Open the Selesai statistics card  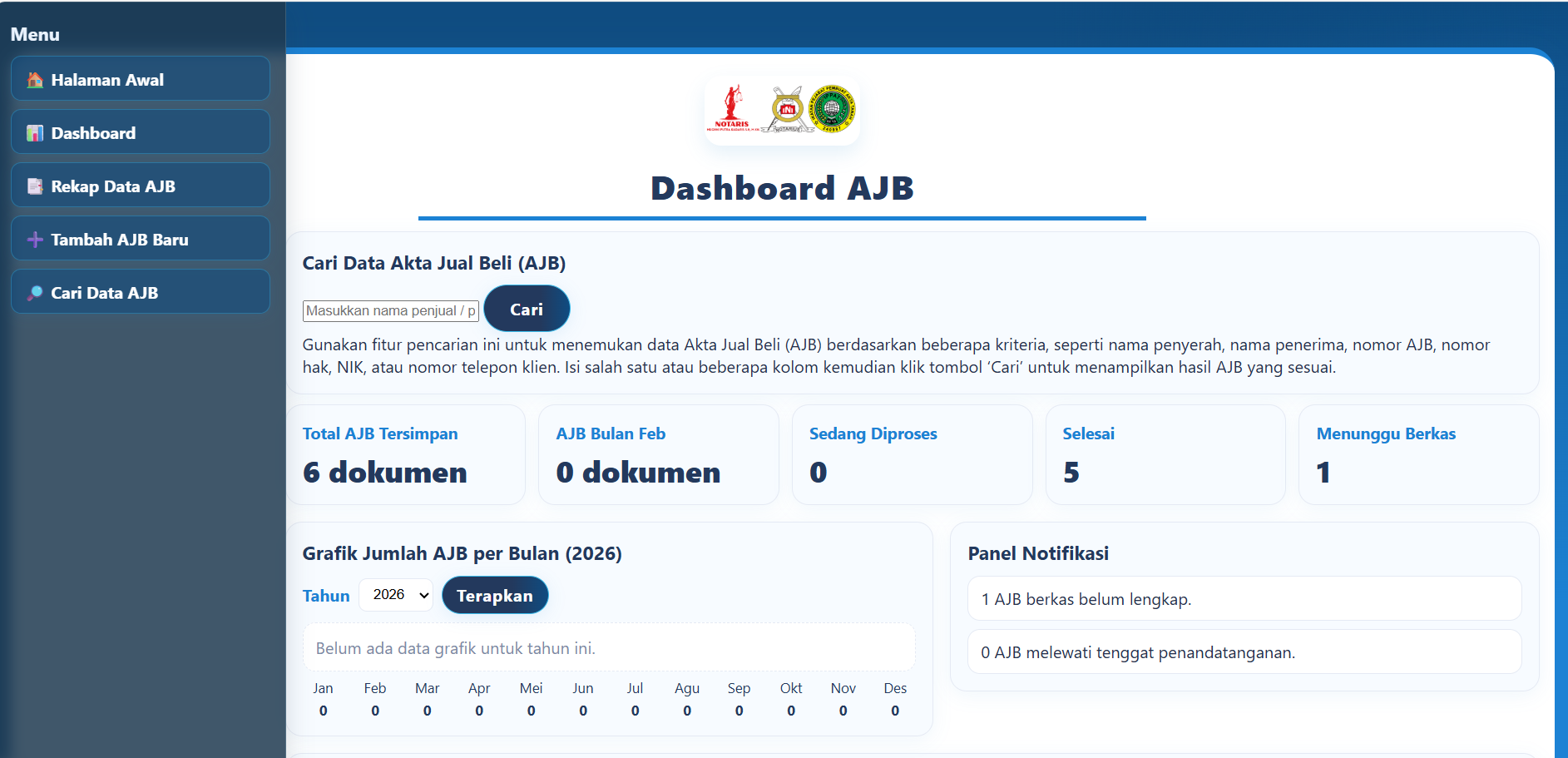coord(1165,454)
